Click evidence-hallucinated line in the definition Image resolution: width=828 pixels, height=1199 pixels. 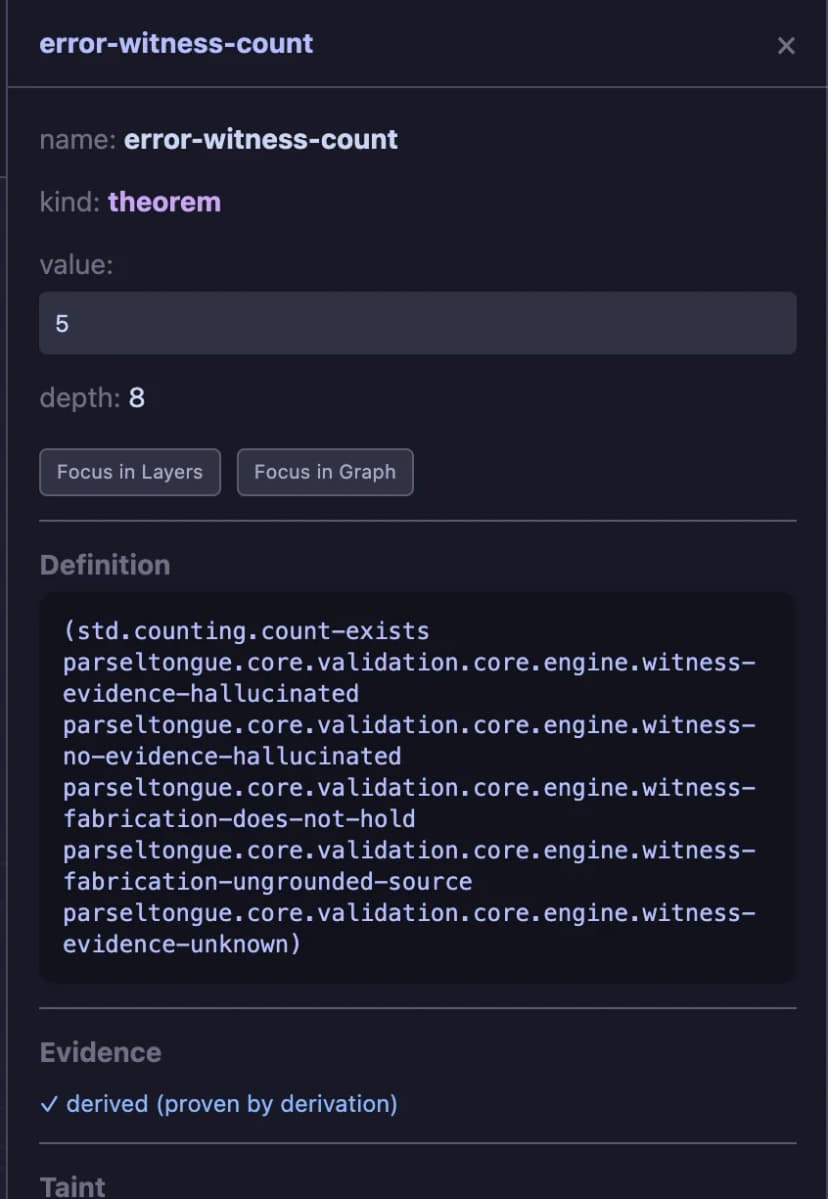point(211,694)
